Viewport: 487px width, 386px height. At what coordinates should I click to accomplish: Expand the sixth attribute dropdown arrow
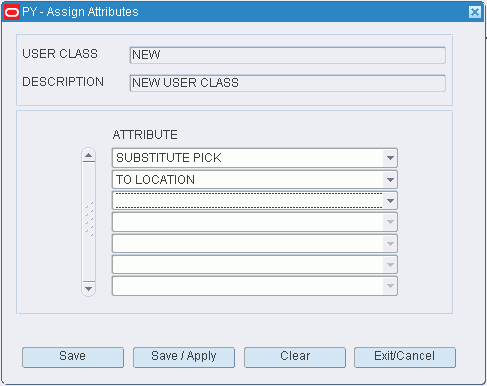click(390, 265)
